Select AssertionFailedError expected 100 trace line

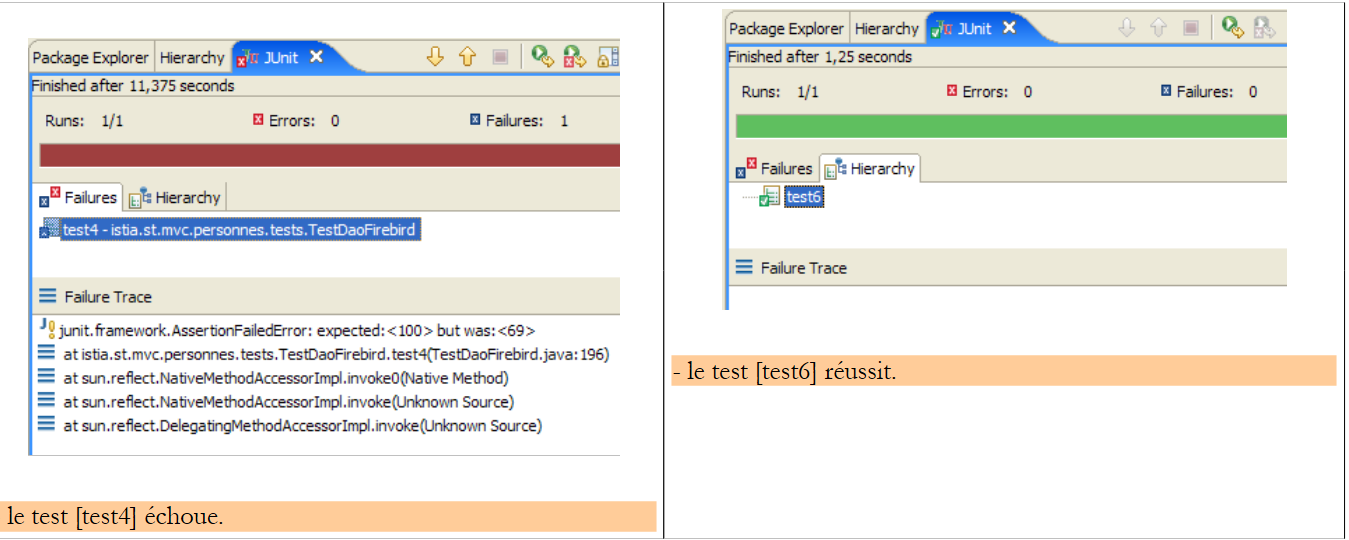297,330
